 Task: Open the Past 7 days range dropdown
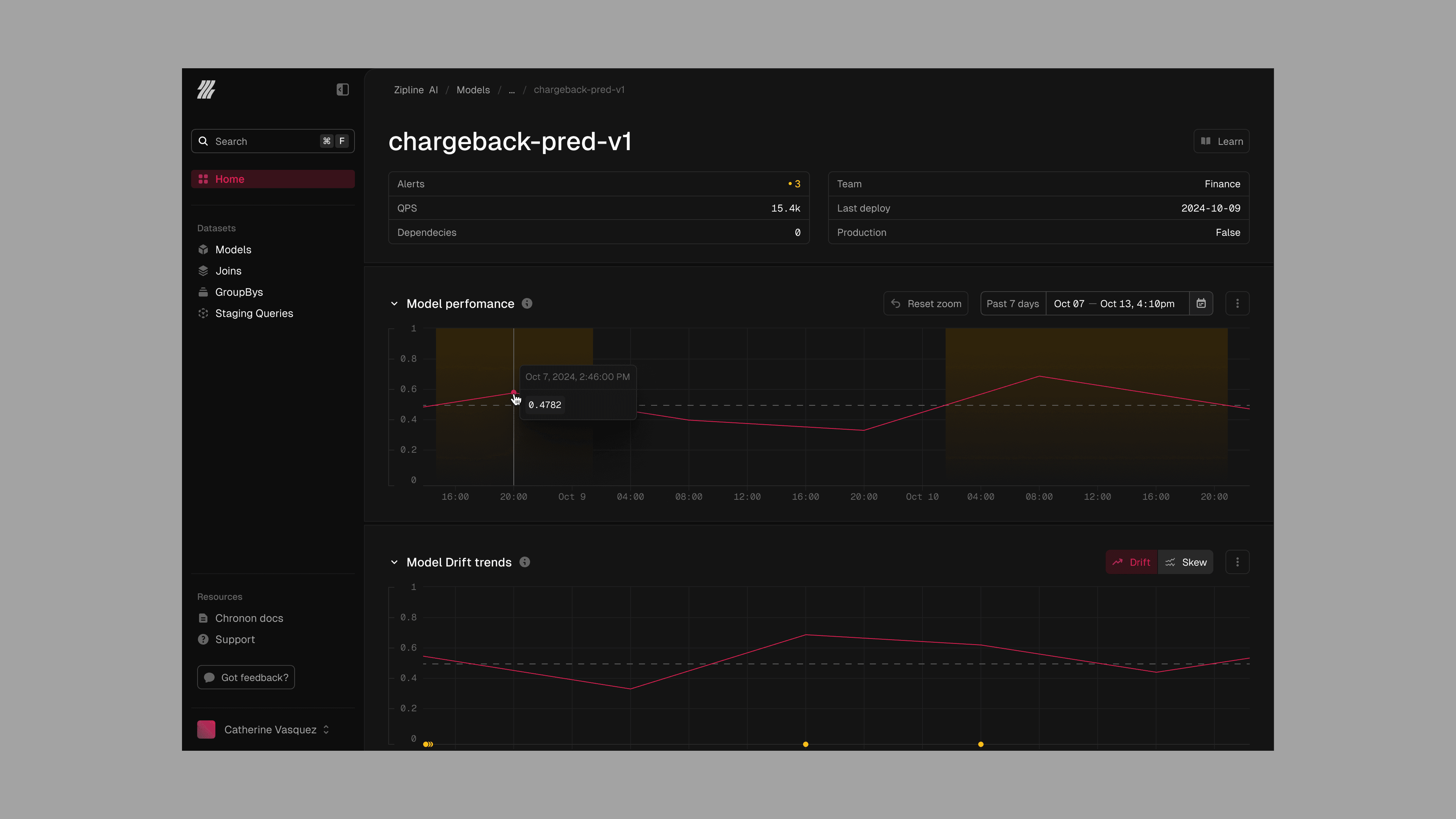(1013, 303)
